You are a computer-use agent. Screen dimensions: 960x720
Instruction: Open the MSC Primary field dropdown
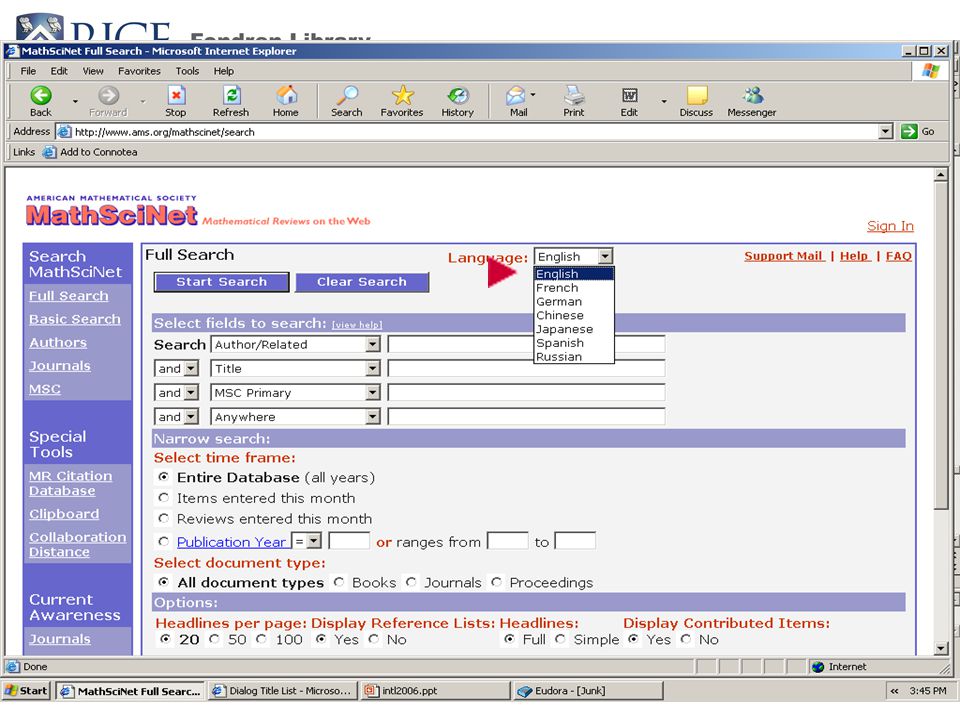[x=372, y=392]
